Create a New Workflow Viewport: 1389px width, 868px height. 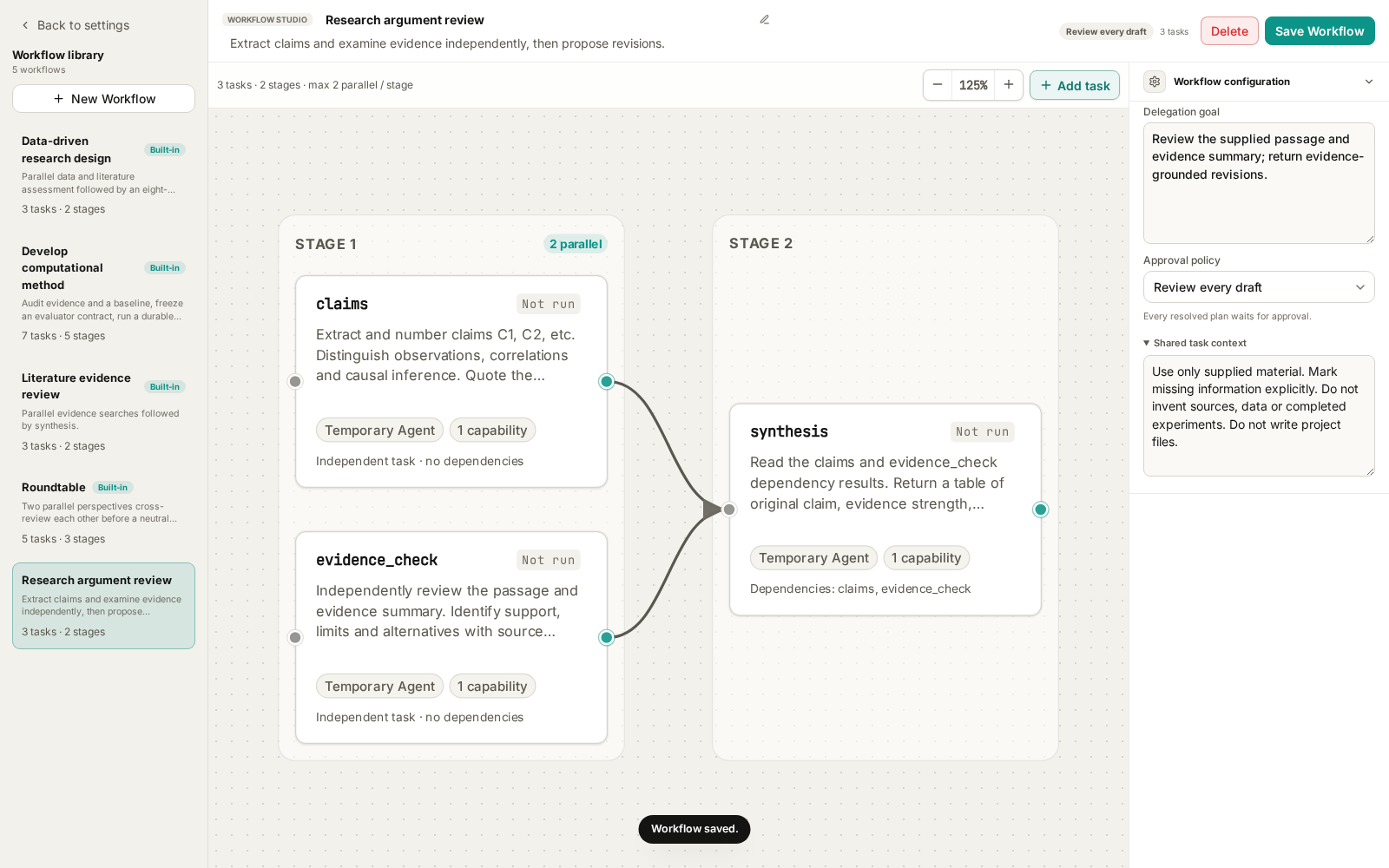[103, 99]
